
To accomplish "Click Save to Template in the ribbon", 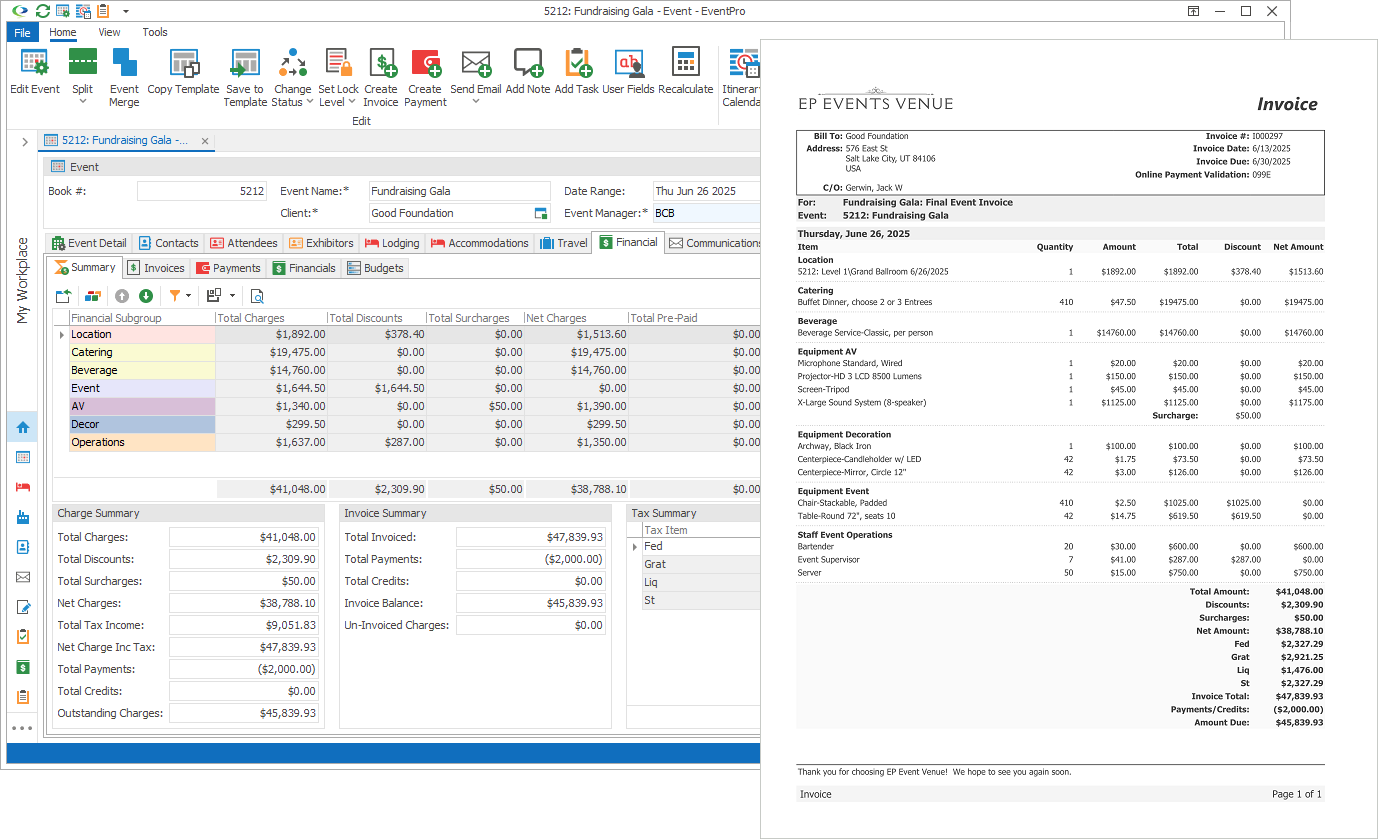I will click(245, 78).
